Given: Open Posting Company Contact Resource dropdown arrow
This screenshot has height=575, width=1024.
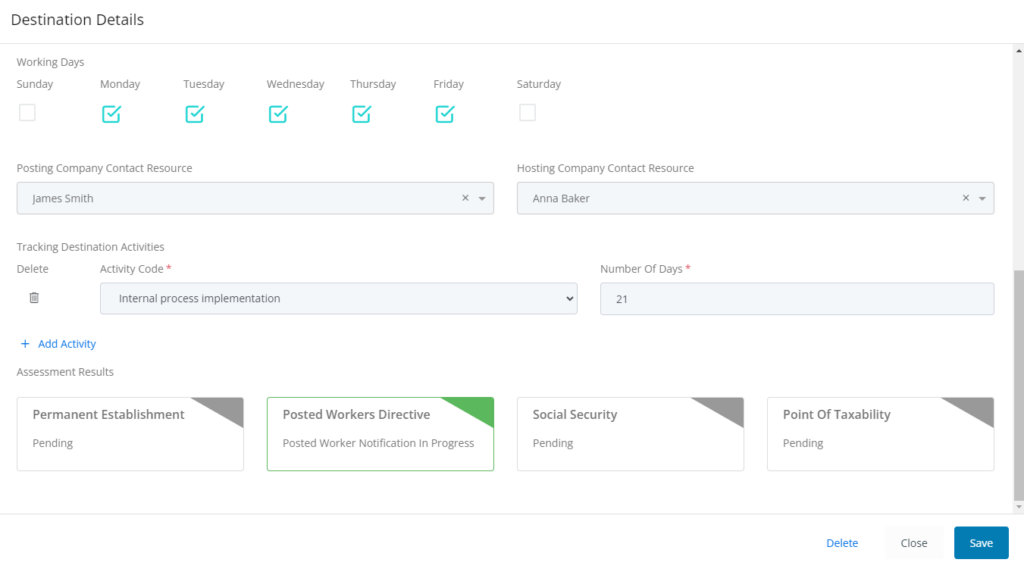Looking at the screenshot, I should [x=482, y=199].
